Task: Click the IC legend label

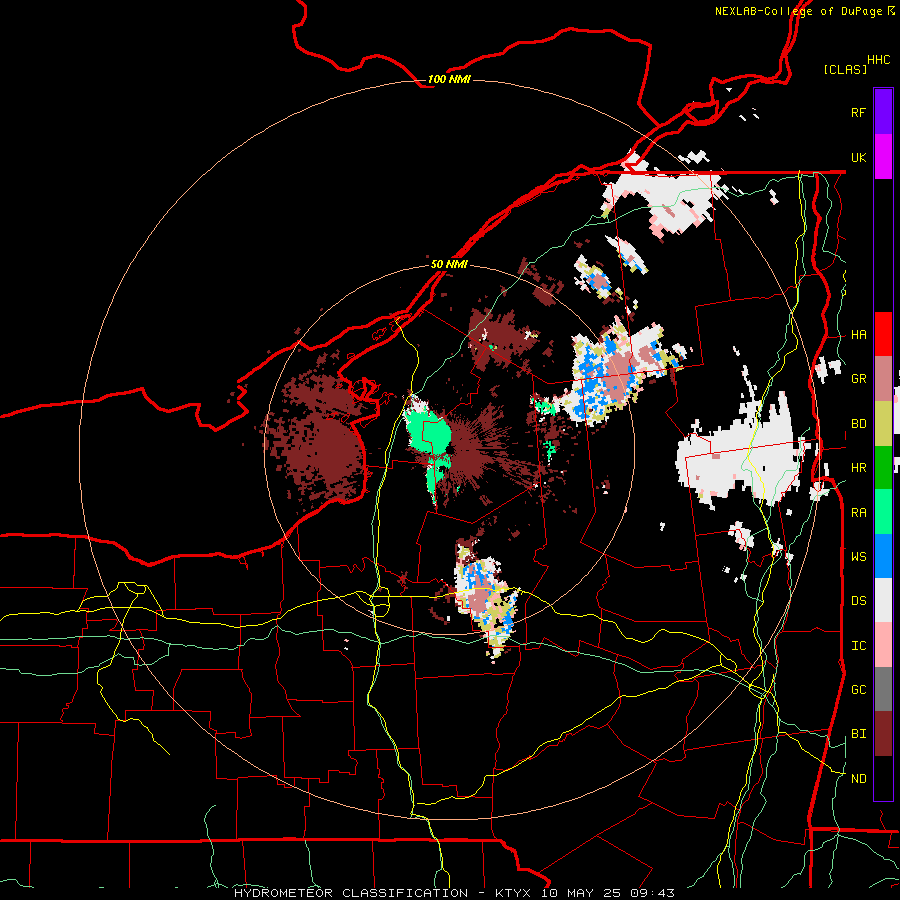Action: point(858,646)
